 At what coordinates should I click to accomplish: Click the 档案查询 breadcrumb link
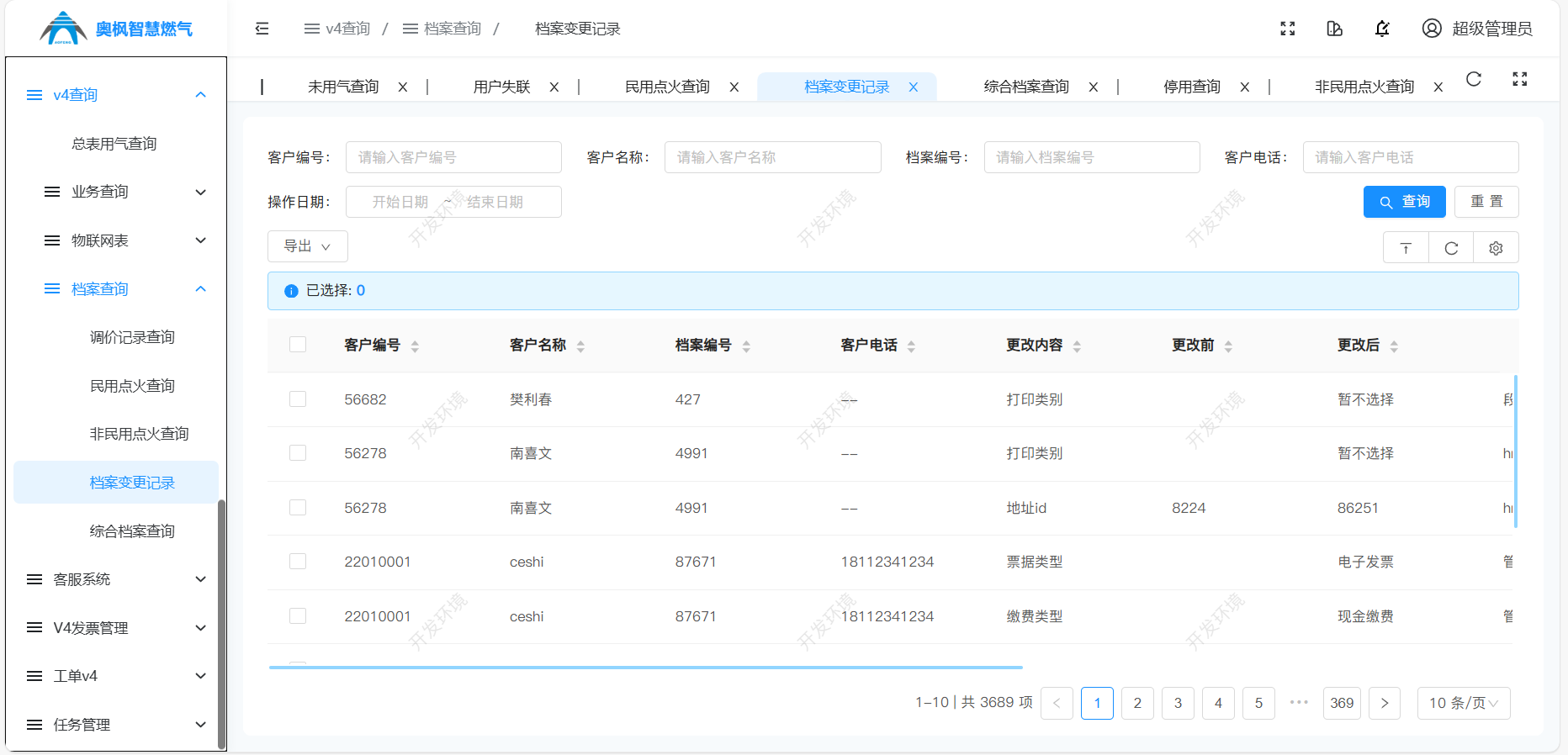[x=442, y=29]
